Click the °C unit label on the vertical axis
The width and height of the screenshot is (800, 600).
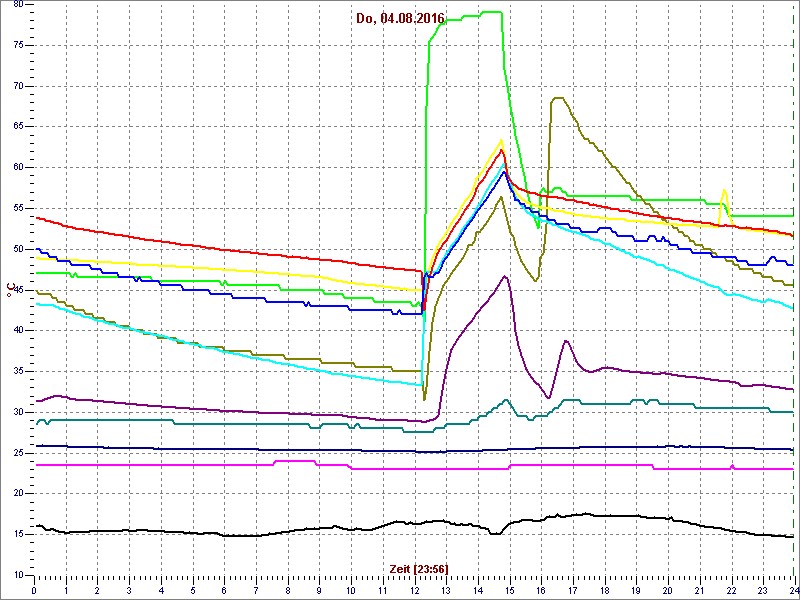pos(10,290)
